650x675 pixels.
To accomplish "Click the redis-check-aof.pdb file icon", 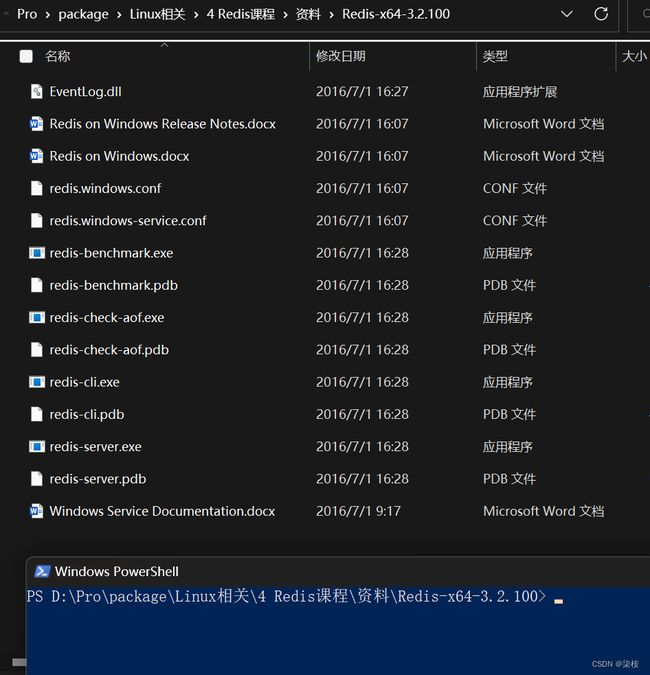I will click(37, 350).
